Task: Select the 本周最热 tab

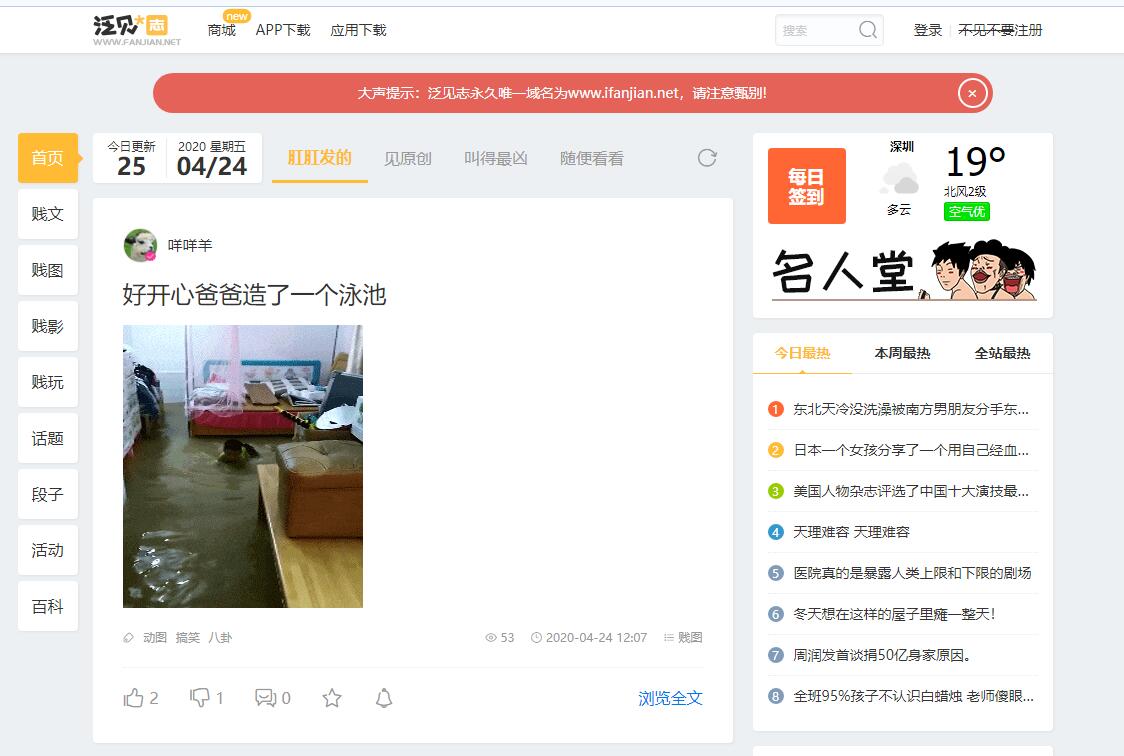Action: click(902, 353)
